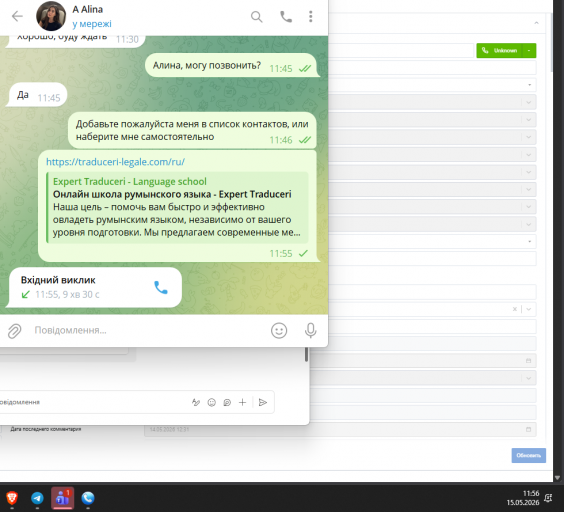This screenshot has height=512, width=564.
Task: Go back from Alina's Telegram chat
Action: (x=17, y=16)
